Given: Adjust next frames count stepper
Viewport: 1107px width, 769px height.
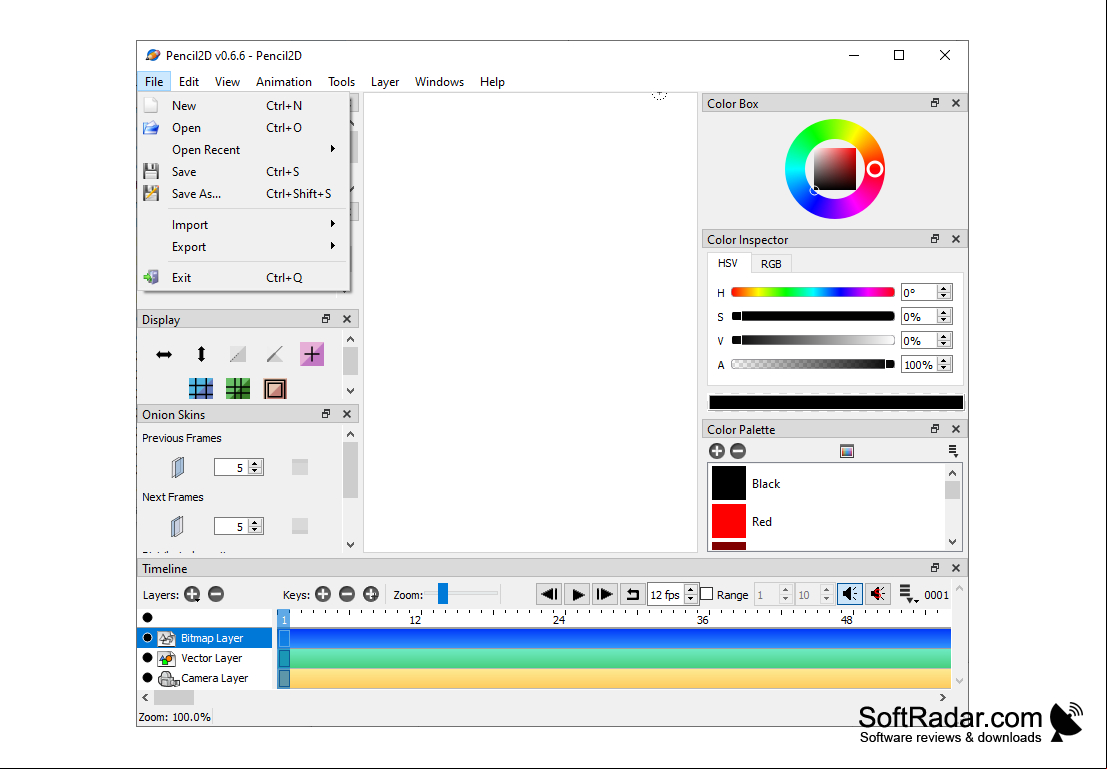Looking at the screenshot, I should coord(256,526).
